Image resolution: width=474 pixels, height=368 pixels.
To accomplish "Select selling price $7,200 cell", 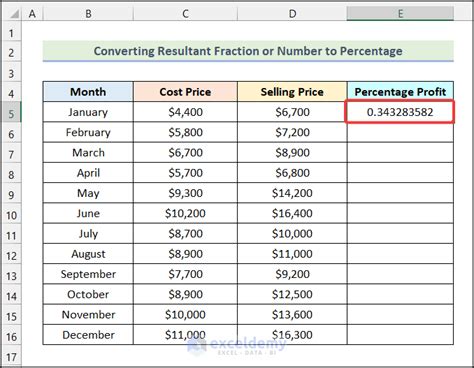I will [x=292, y=132].
